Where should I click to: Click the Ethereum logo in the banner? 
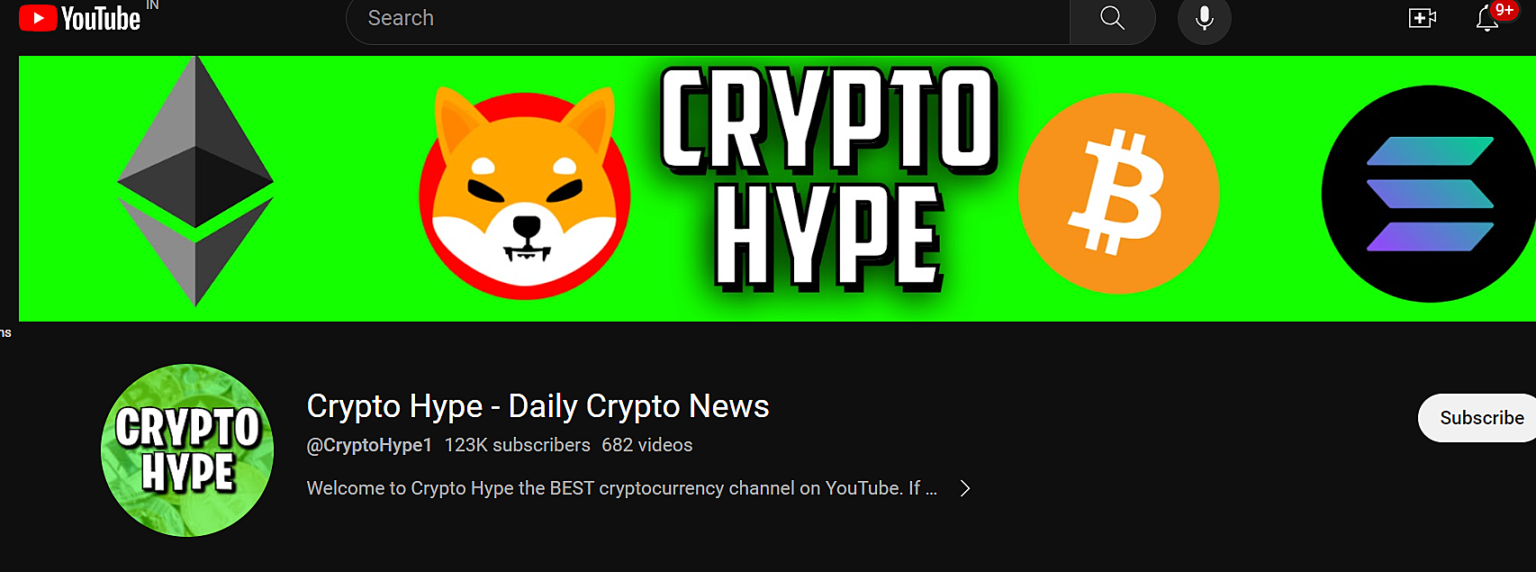(195, 181)
